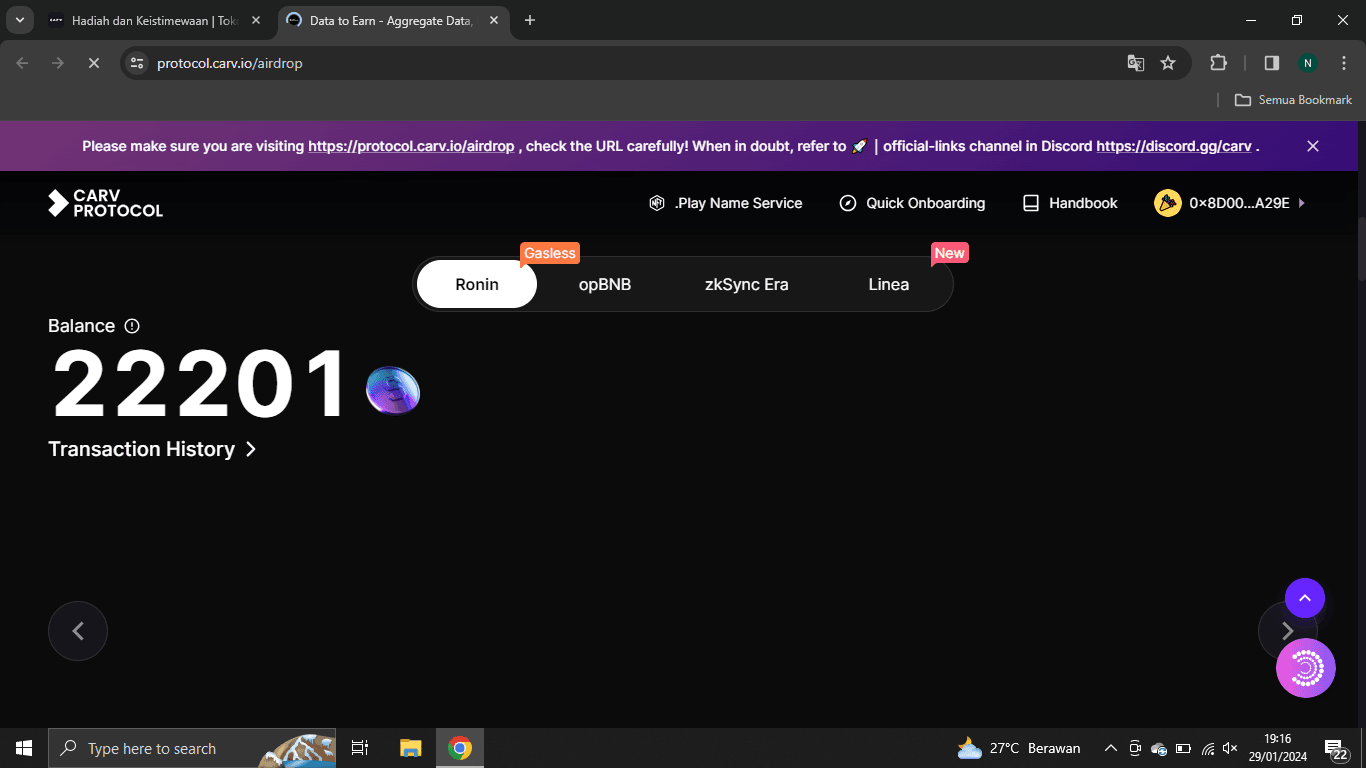Expand the 0x8D00...A29E wallet menu
This screenshot has height=768, width=1366.
(1230, 203)
